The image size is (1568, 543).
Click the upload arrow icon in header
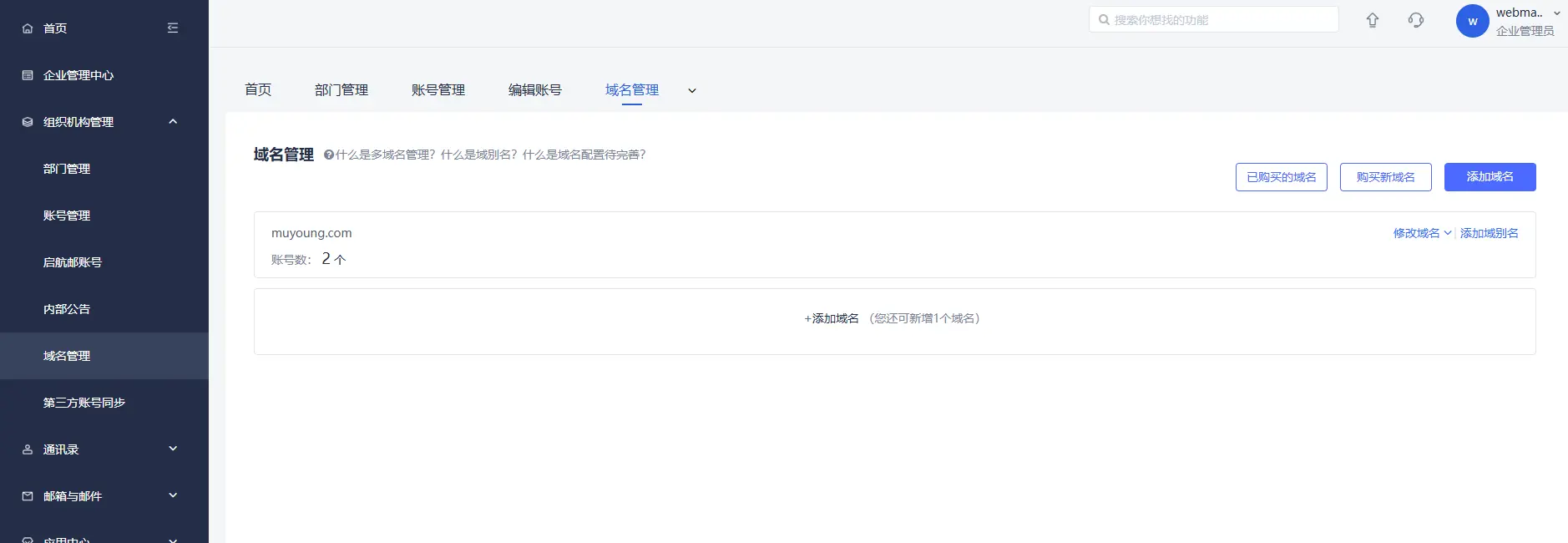pyautogui.click(x=1373, y=20)
